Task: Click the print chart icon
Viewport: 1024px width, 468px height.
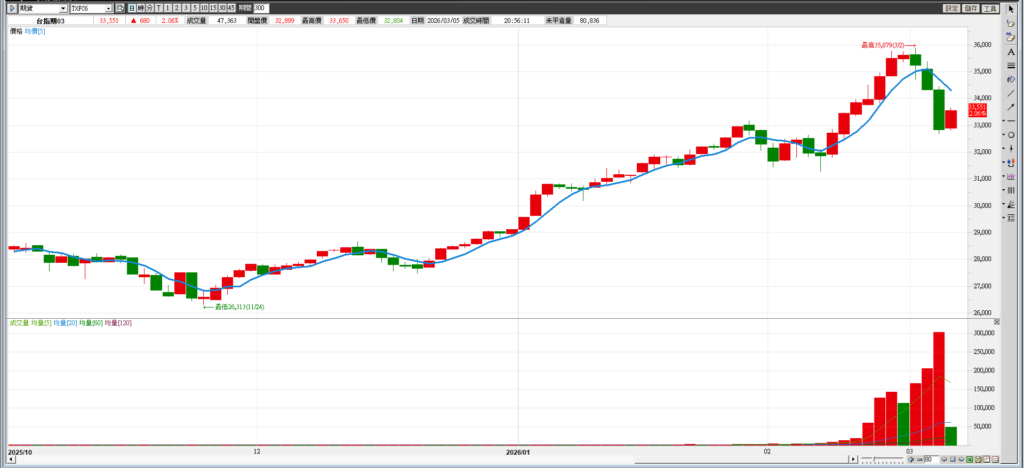Action: (x=977, y=459)
